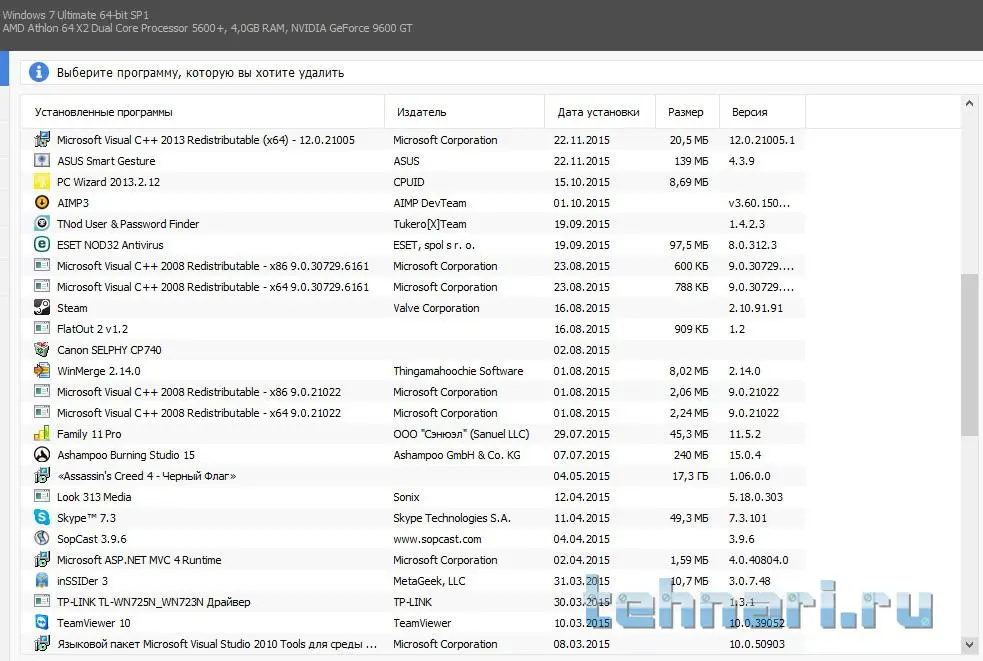The height and width of the screenshot is (661, 983).
Task: Click the Microsoft Visual C++ 2013 x64 icon
Action: [42, 140]
